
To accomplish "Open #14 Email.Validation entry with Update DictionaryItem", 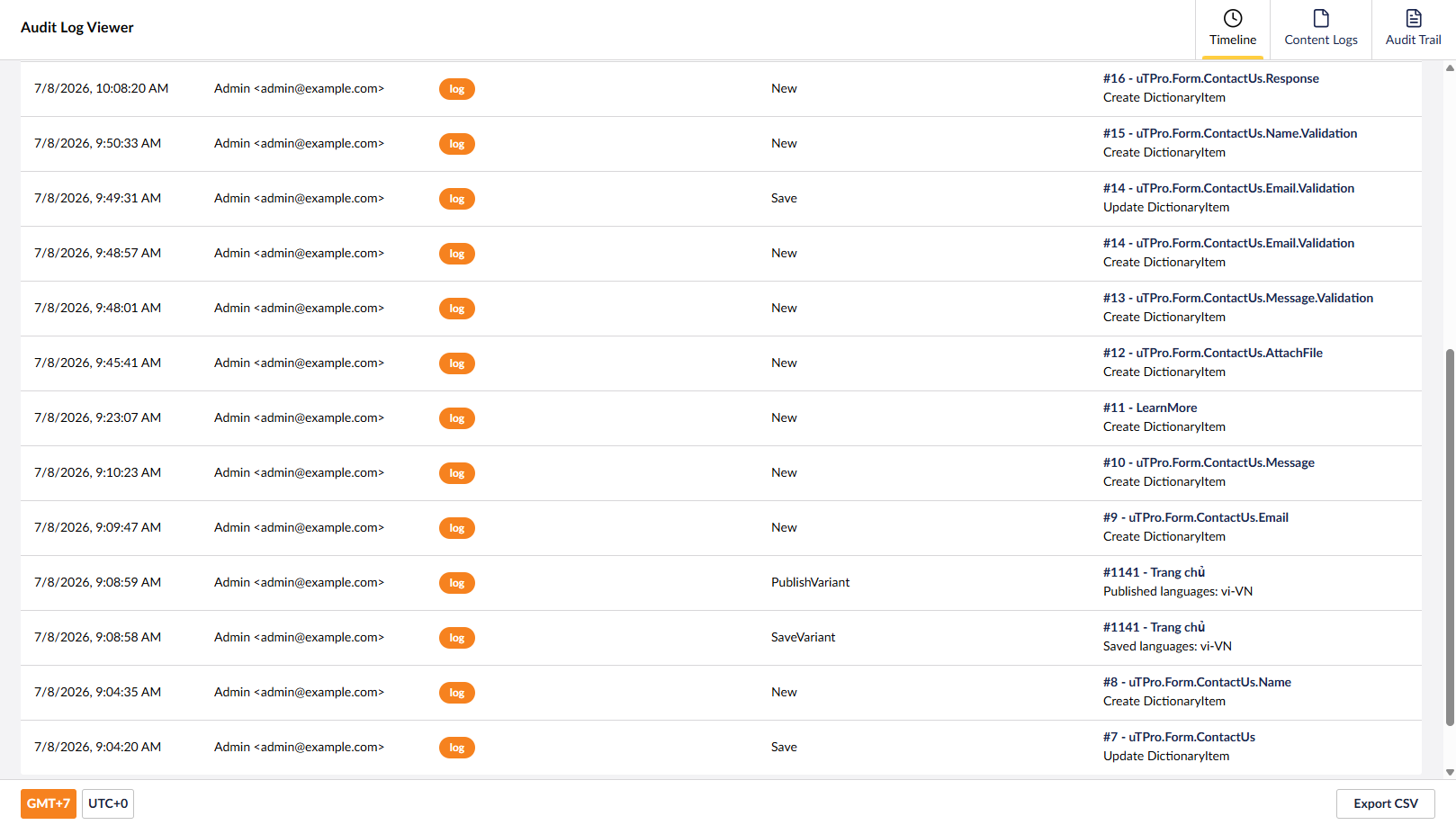I will point(1228,188).
